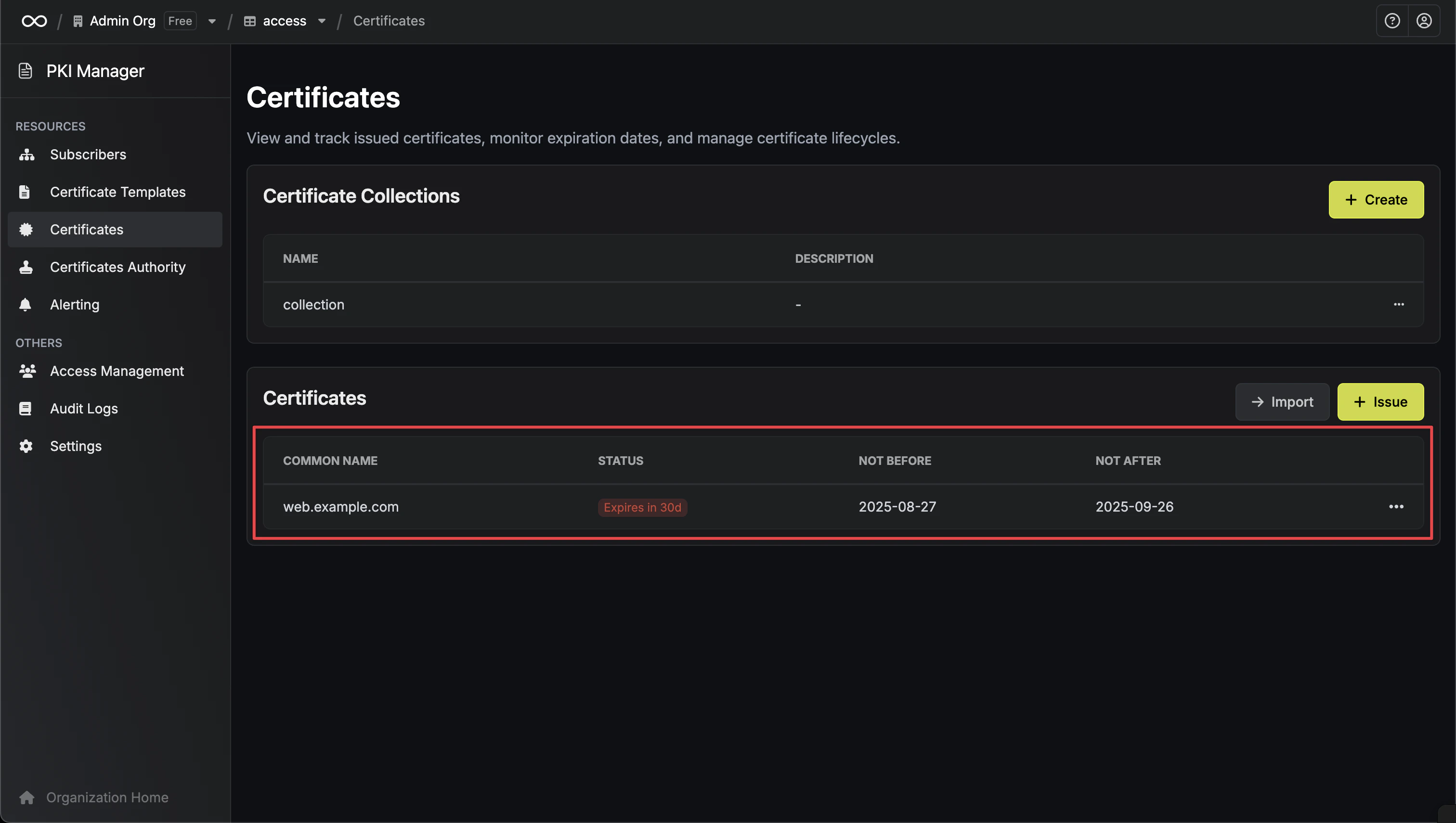Click the Admin Org breadcrumb
Screen dimensions: 1456x823
pyautogui.click(x=122, y=21)
